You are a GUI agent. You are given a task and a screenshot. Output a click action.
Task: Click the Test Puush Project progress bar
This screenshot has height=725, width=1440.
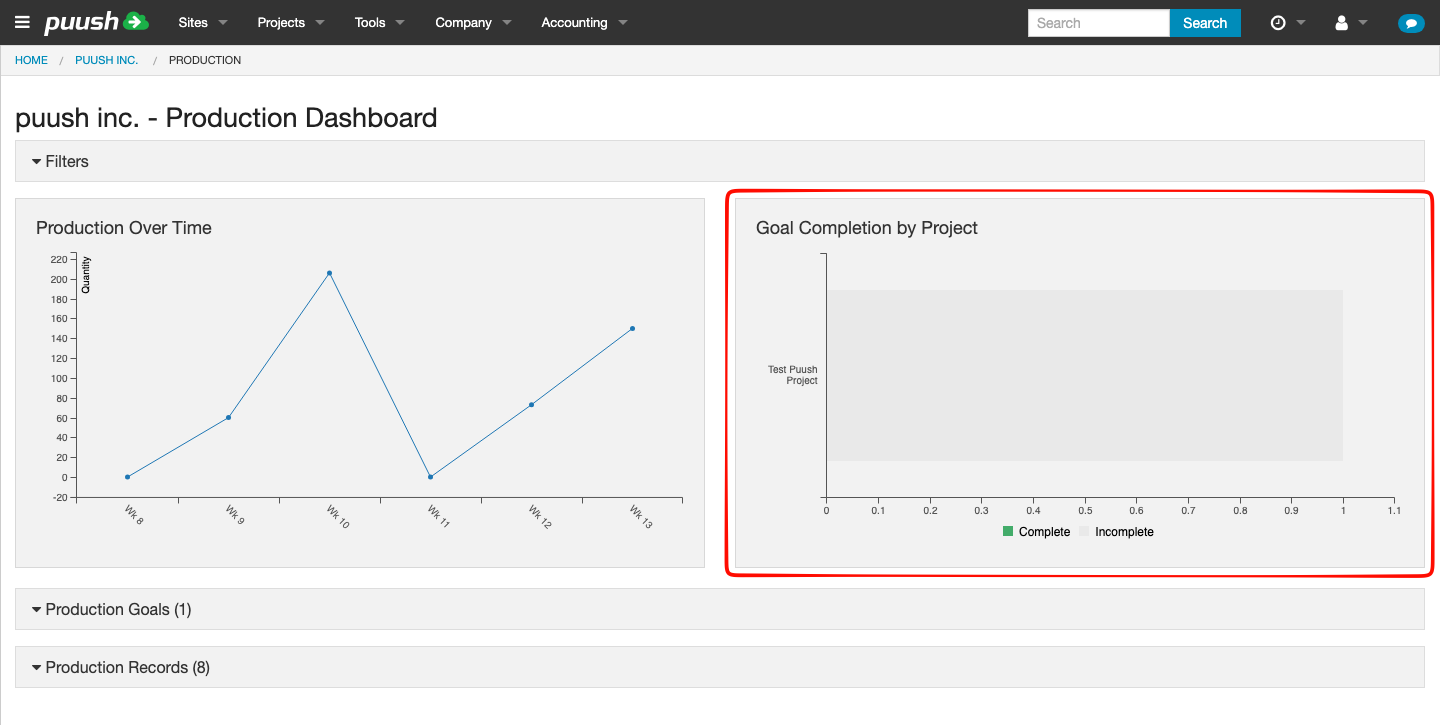tap(1085, 375)
